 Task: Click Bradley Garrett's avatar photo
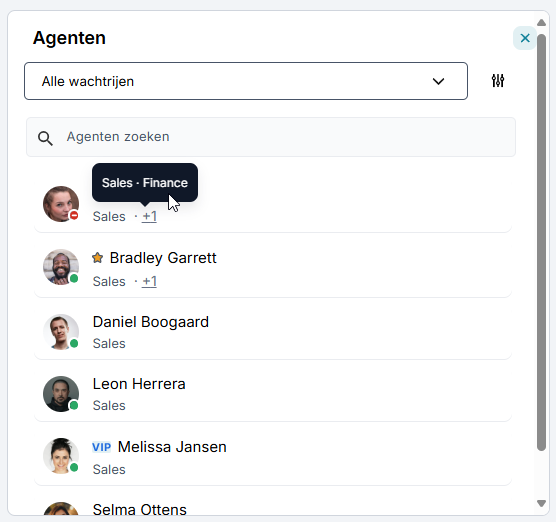point(61,267)
